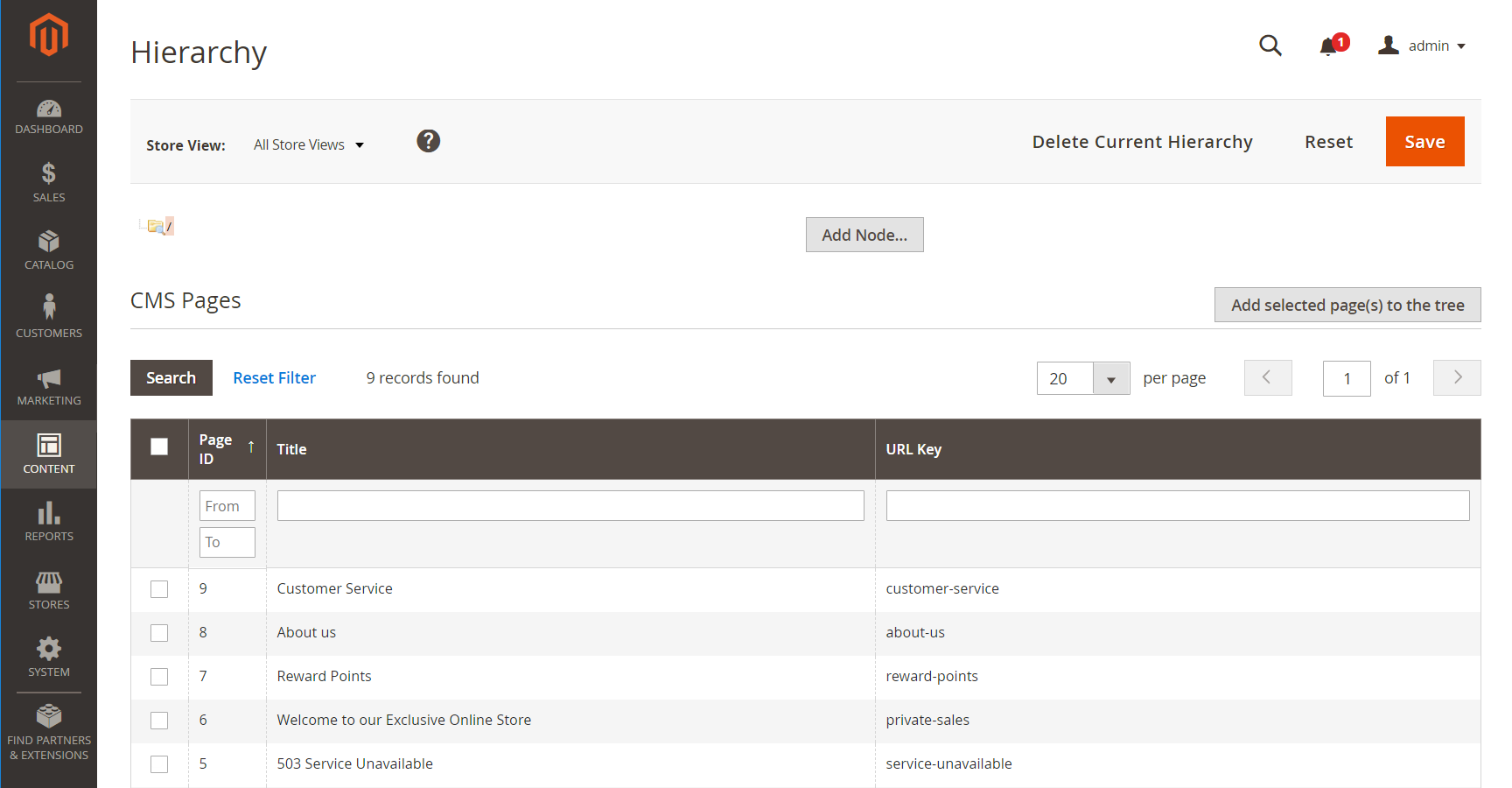Click the customer-service URL key
Viewport: 1512px width, 788px height.
click(942, 588)
